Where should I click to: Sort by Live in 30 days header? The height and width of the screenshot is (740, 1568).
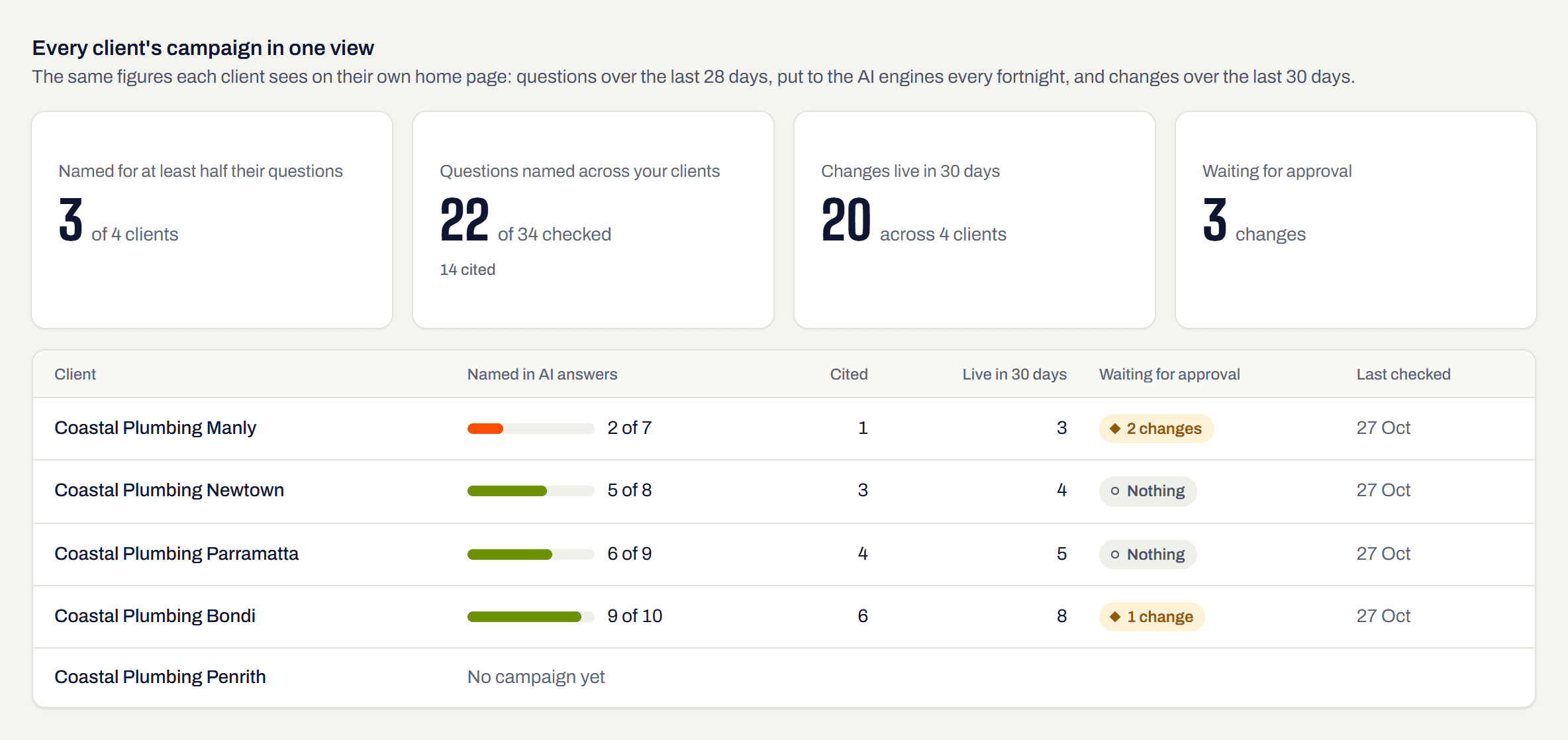pos(1014,374)
